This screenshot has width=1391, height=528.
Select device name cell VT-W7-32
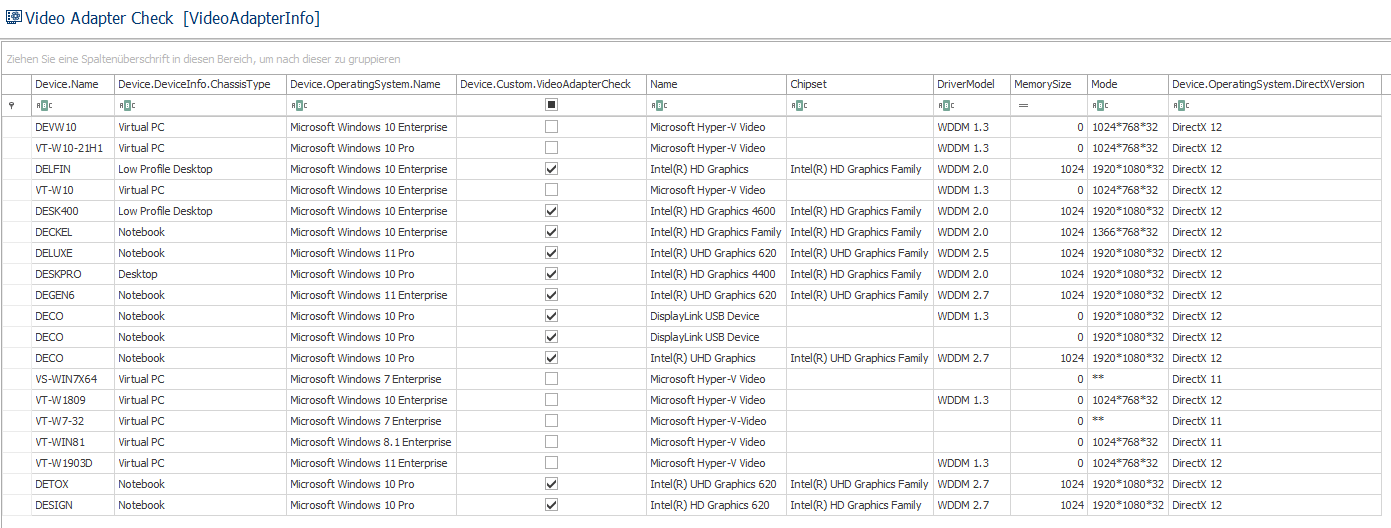[73, 421]
